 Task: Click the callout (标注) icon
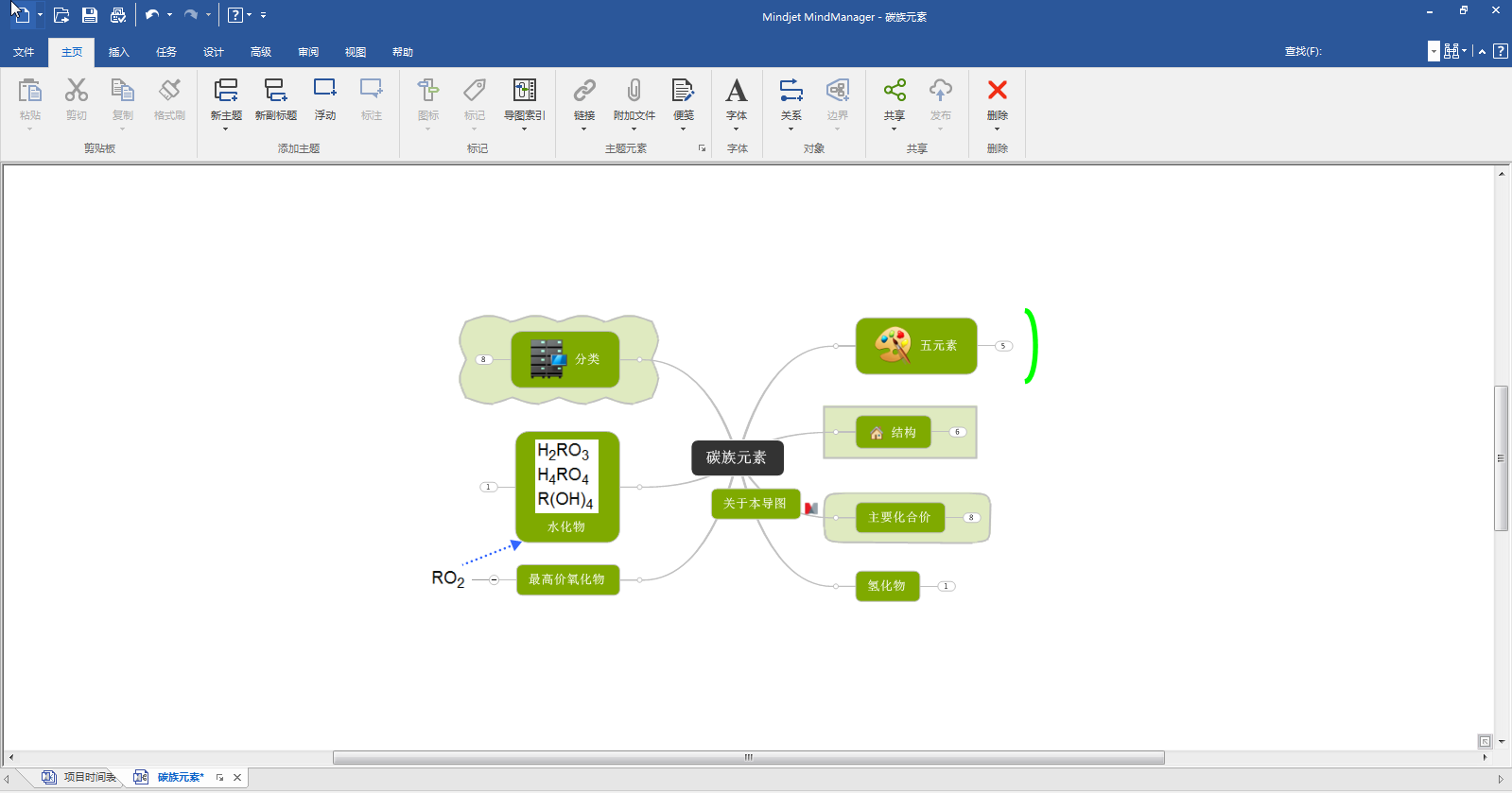[371, 91]
